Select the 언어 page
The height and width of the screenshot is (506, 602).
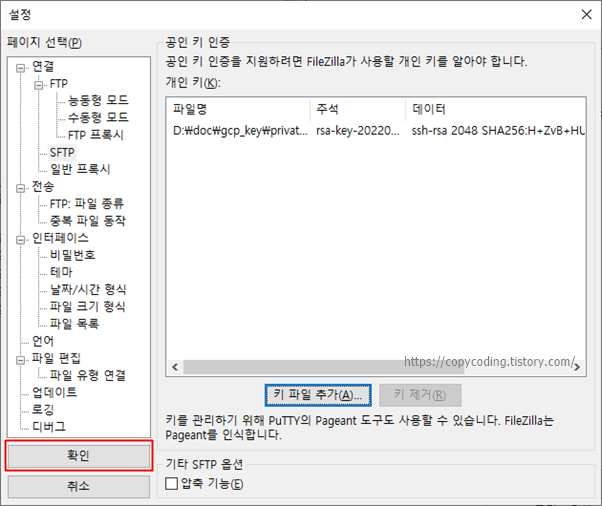pos(43,341)
